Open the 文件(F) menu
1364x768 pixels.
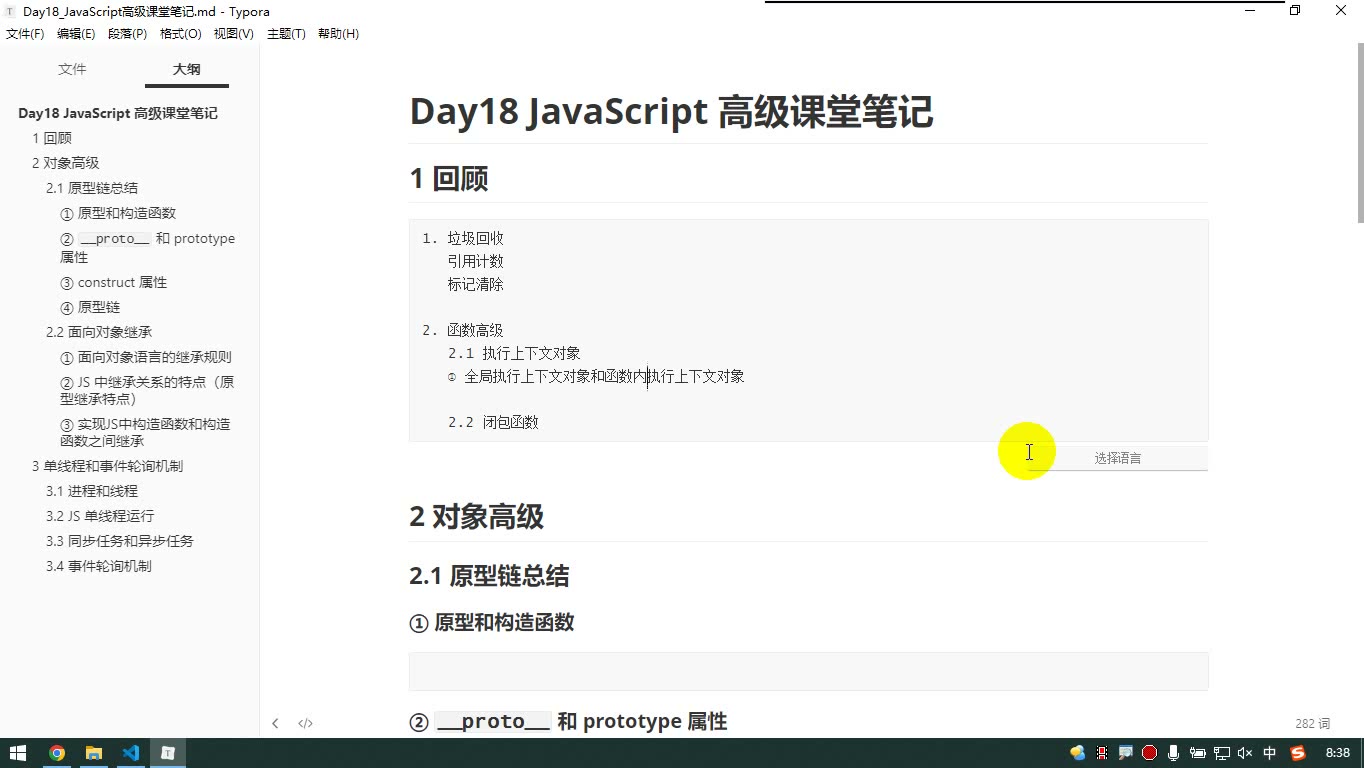point(25,34)
